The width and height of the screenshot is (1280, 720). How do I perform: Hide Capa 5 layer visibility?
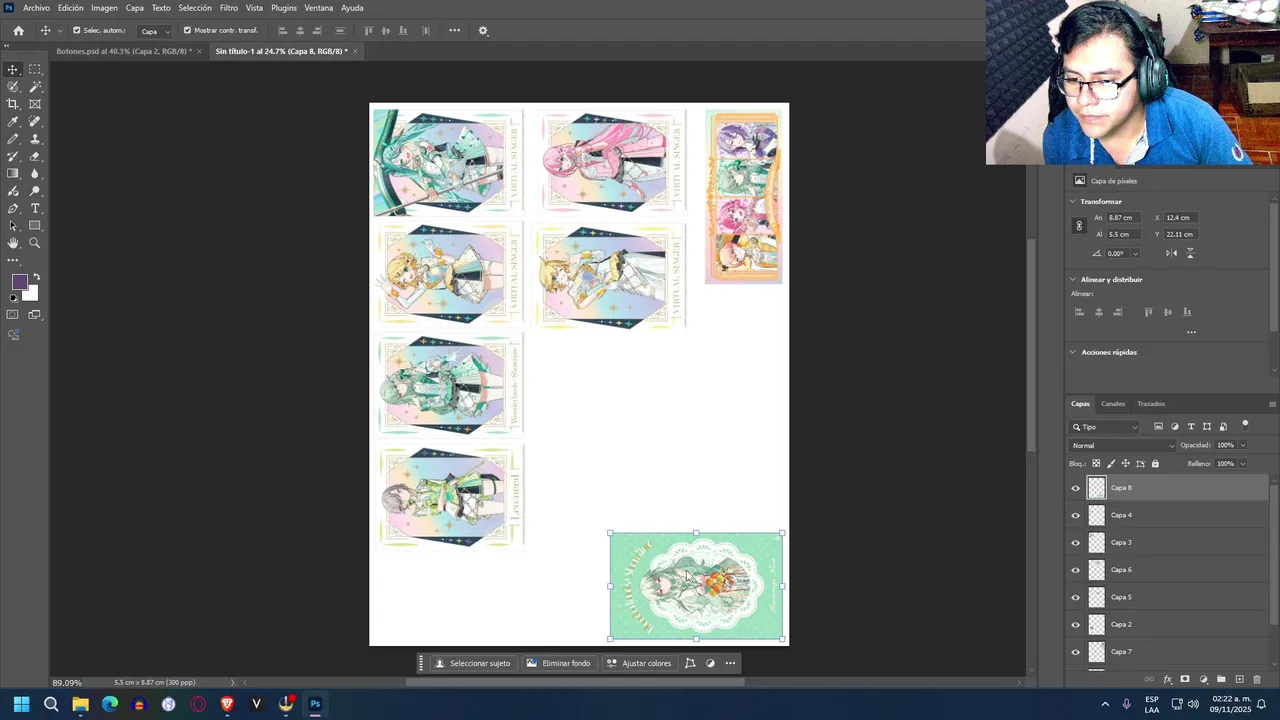(x=1076, y=598)
